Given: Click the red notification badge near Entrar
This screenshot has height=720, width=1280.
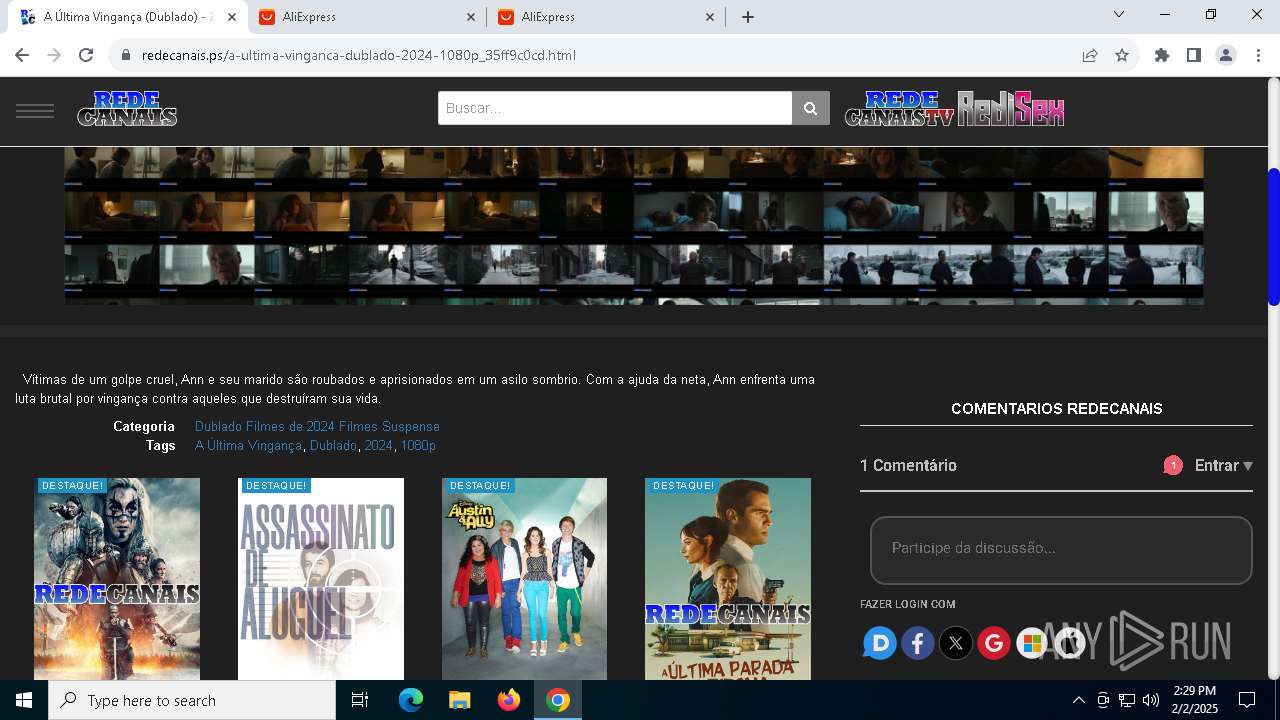Looking at the screenshot, I should click(1173, 465).
